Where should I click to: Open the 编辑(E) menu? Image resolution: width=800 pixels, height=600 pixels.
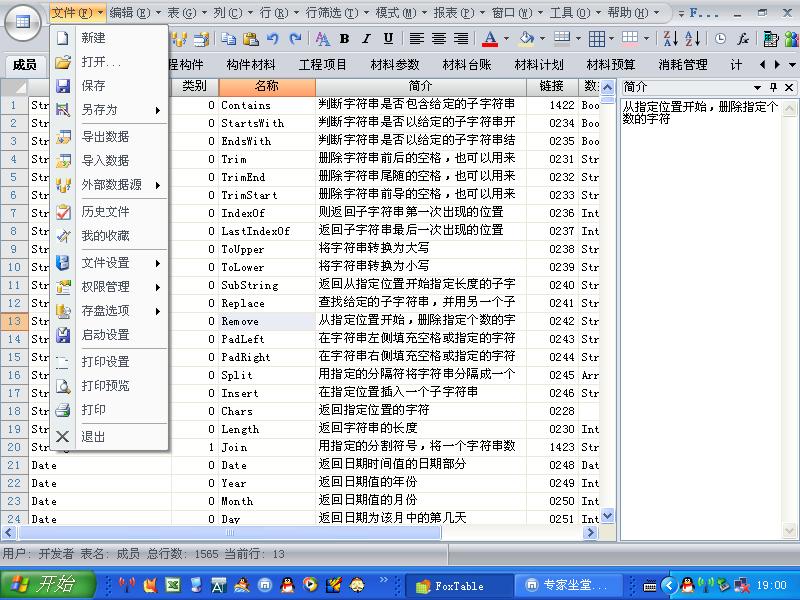click(135, 13)
